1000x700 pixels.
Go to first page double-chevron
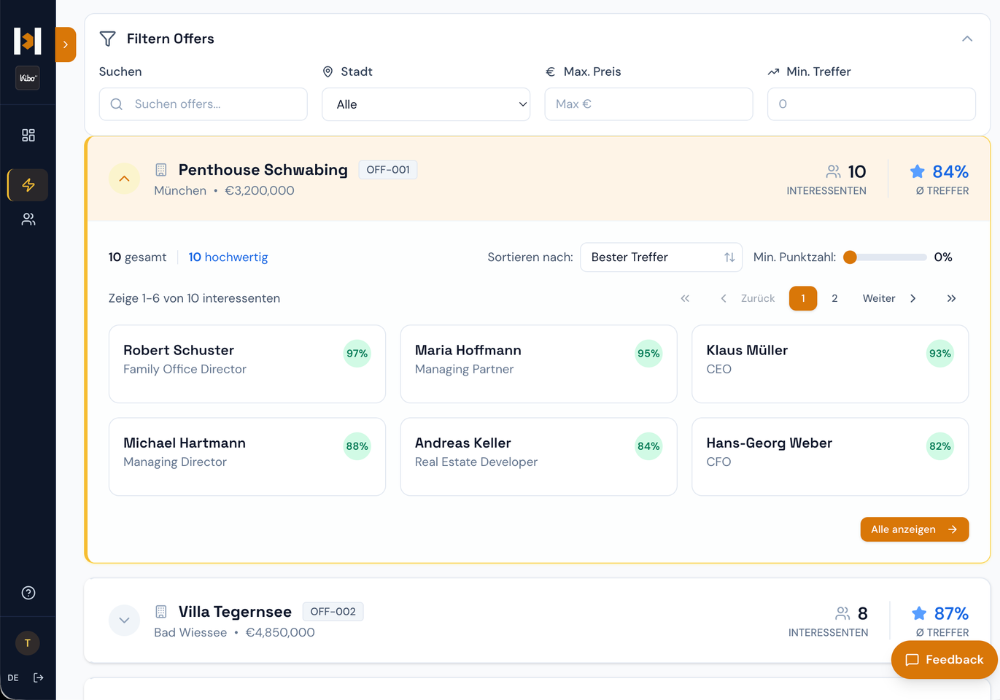point(685,298)
